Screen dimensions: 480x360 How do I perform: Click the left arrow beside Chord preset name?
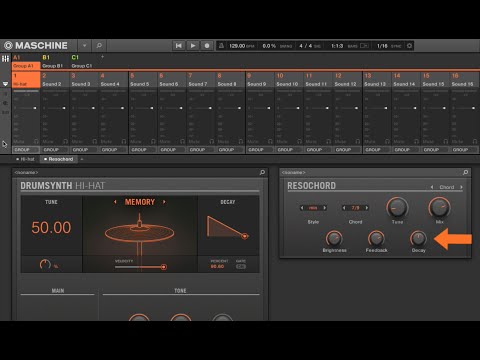pos(432,187)
